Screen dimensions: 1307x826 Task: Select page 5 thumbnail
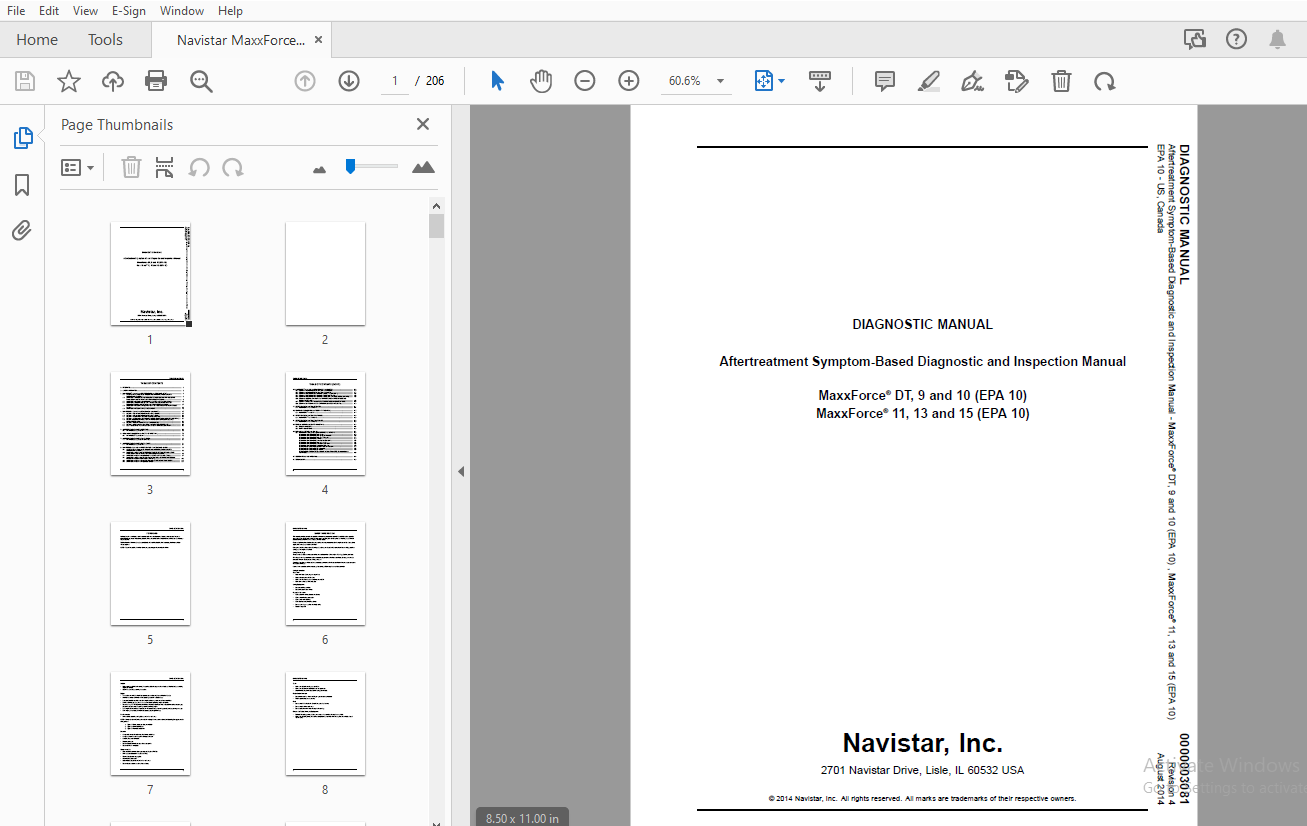click(x=150, y=574)
